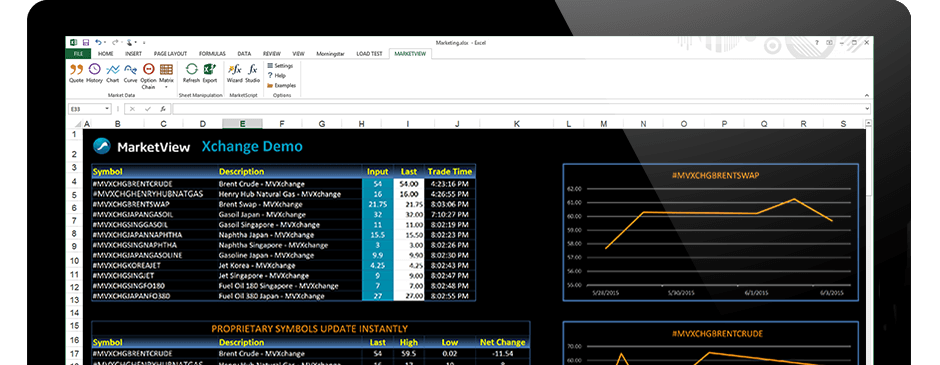Click the touch mode icon in quick access toolbar
The width and height of the screenshot is (940, 365).
(x=129, y=43)
